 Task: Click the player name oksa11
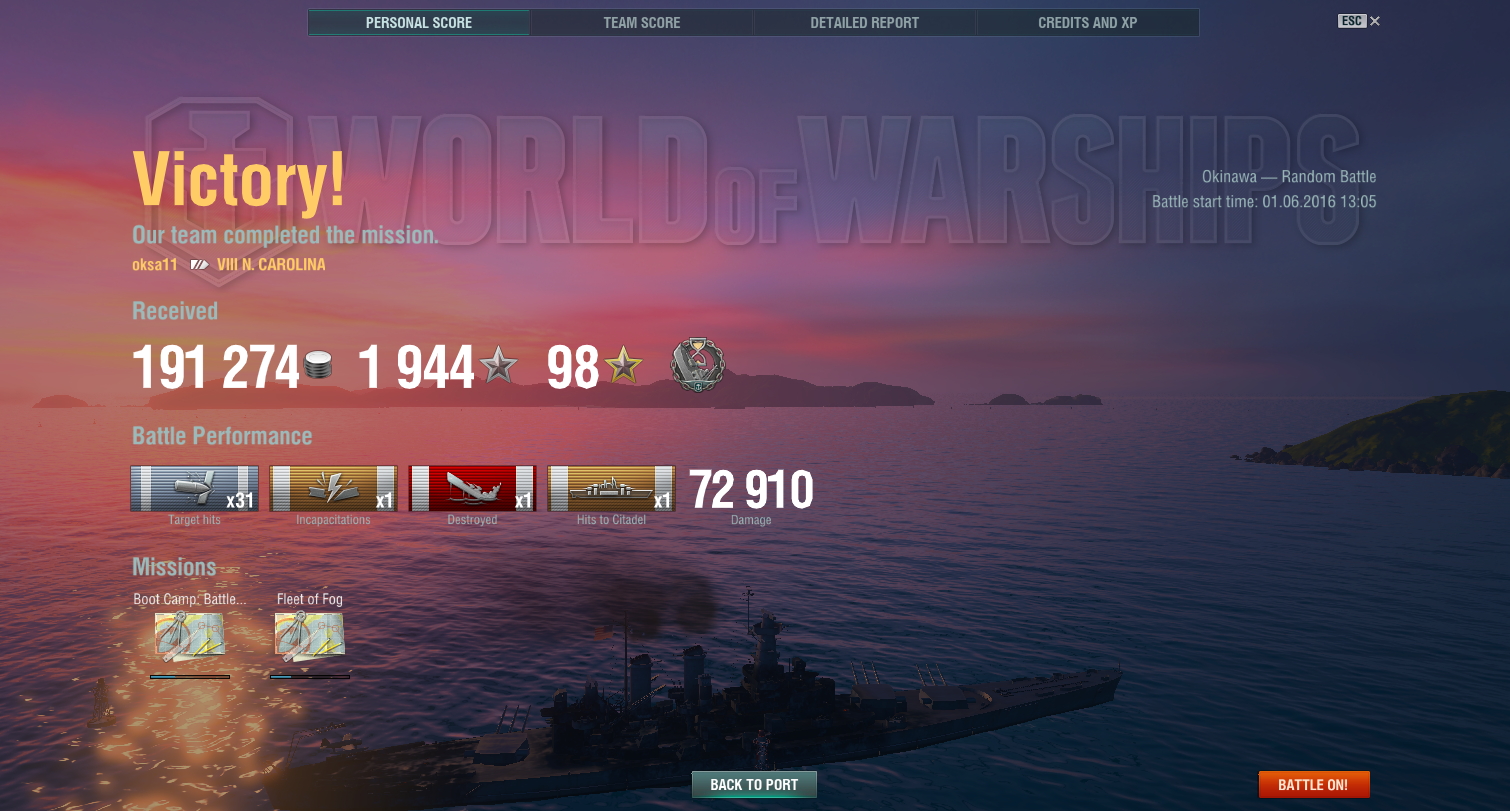[x=155, y=265]
